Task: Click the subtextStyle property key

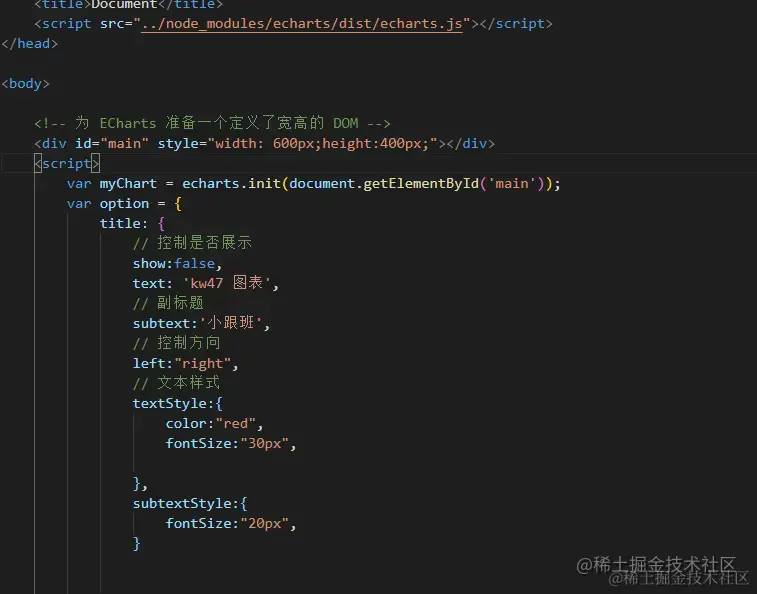Action: tap(182, 503)
